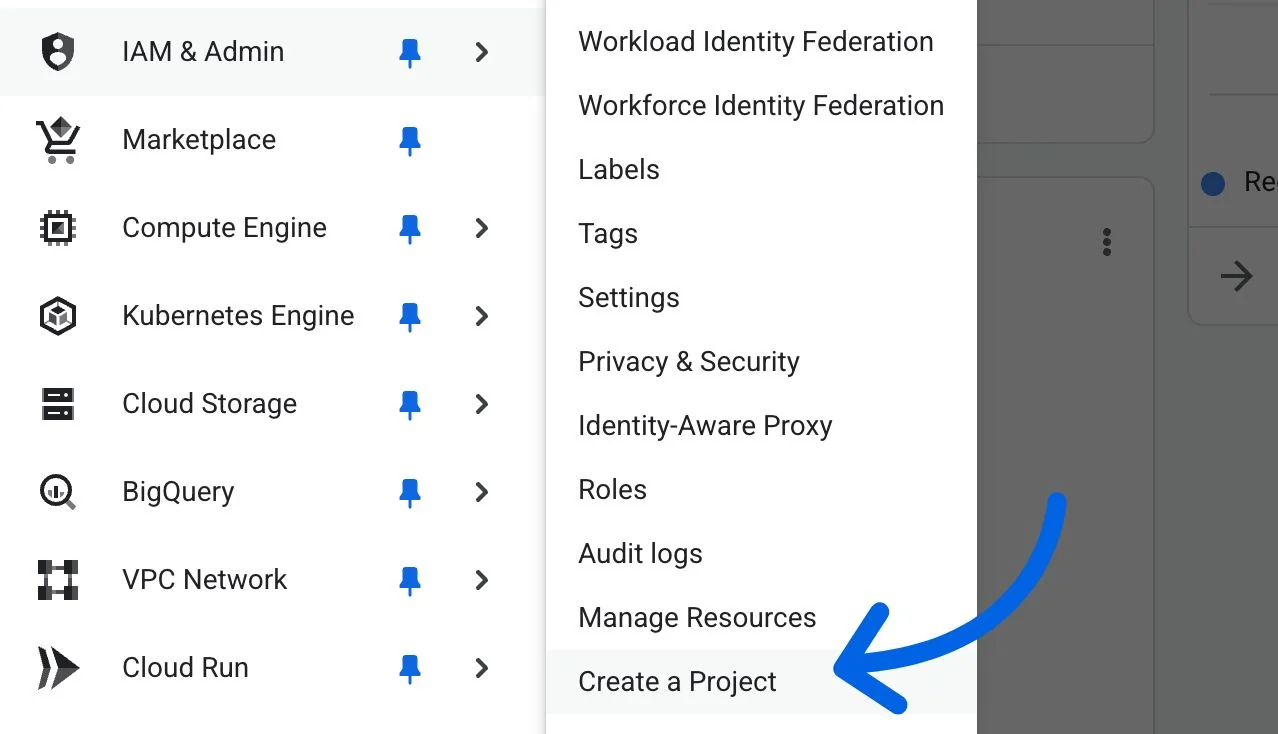Click the Cloud Storage label
Viewport: 1278px width, 734px height.
pyautogui.click(x=209, y=404)
